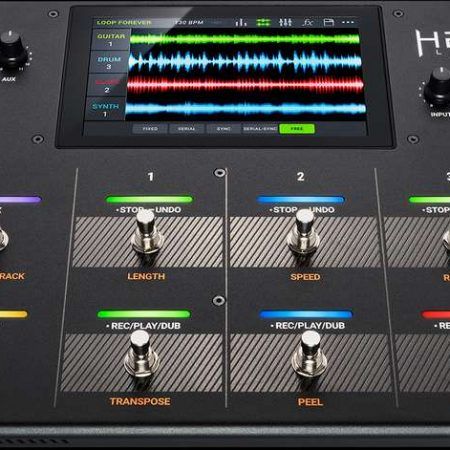Hit track 2 REC/PLAY/DUB footswitch
Screen dimensions: 450x450
coord(310,355)
